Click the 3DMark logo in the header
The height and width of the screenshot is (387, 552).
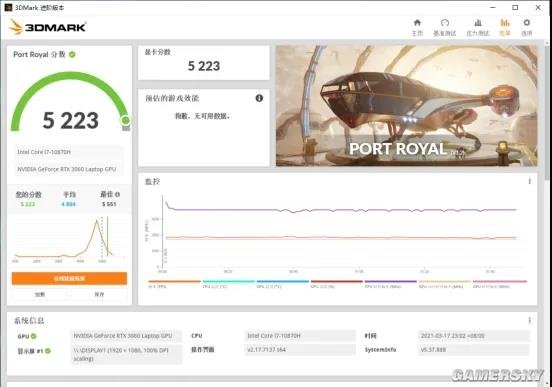48,27
